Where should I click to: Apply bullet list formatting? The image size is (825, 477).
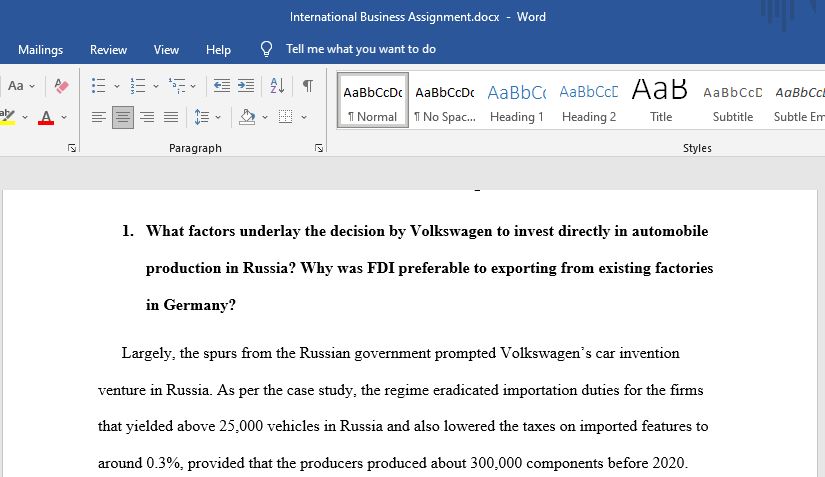pyautogui.click(x=98, y=85)
